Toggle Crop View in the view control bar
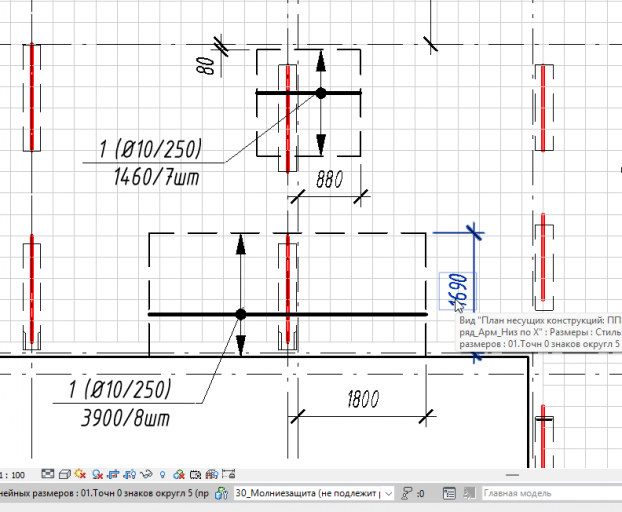 pos(113,474)
